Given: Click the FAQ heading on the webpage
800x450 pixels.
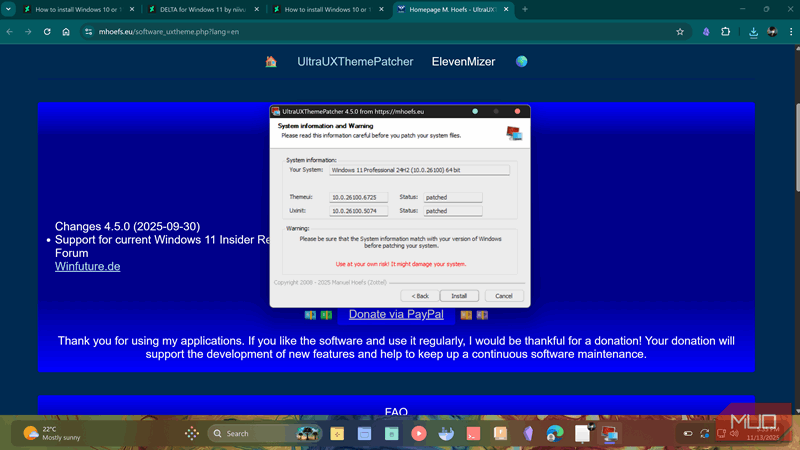Looking at the screenshot, I should [x=396, y=411].
